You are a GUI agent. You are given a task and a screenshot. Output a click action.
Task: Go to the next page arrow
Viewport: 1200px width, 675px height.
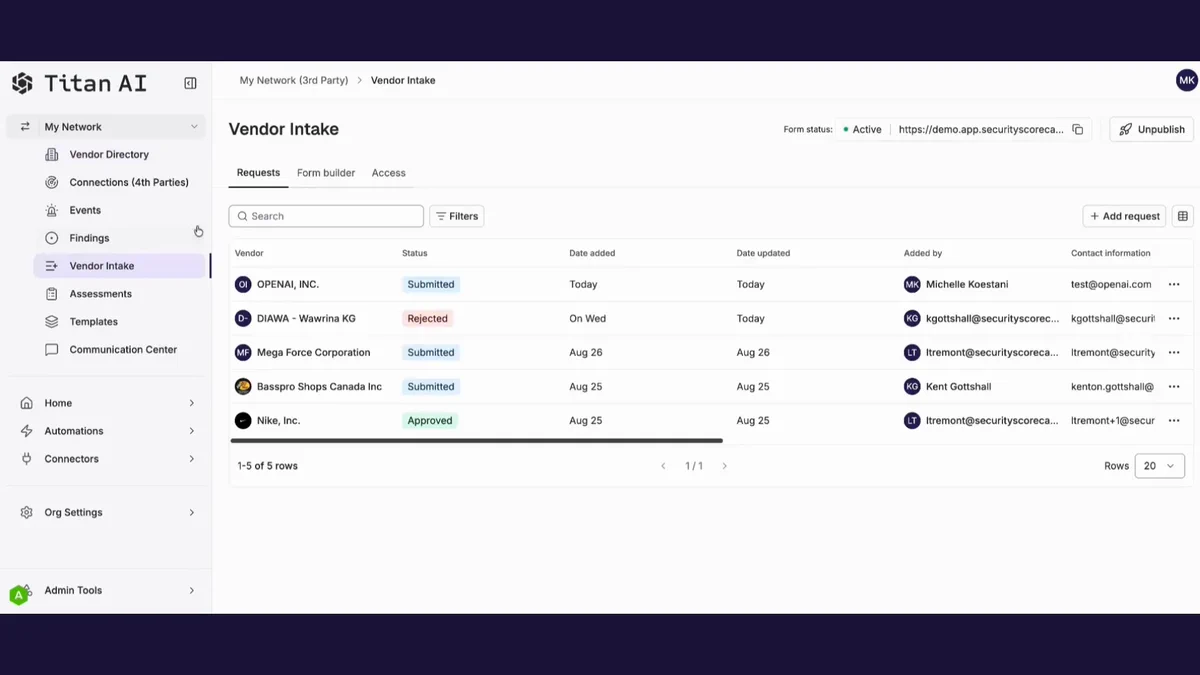pos(725,467)
